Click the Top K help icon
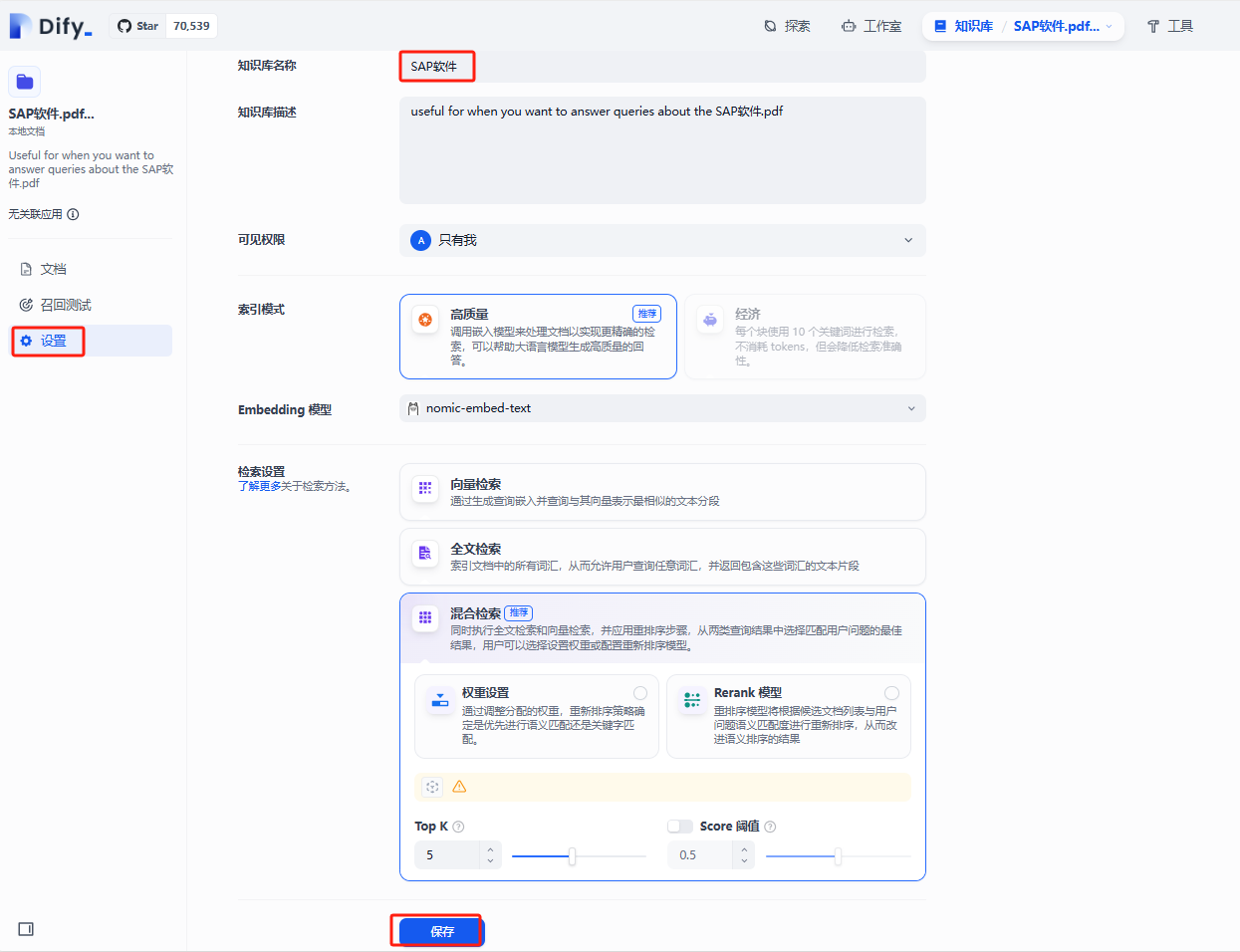Viewport: 1240px width, 952px height. click(458, 827)
